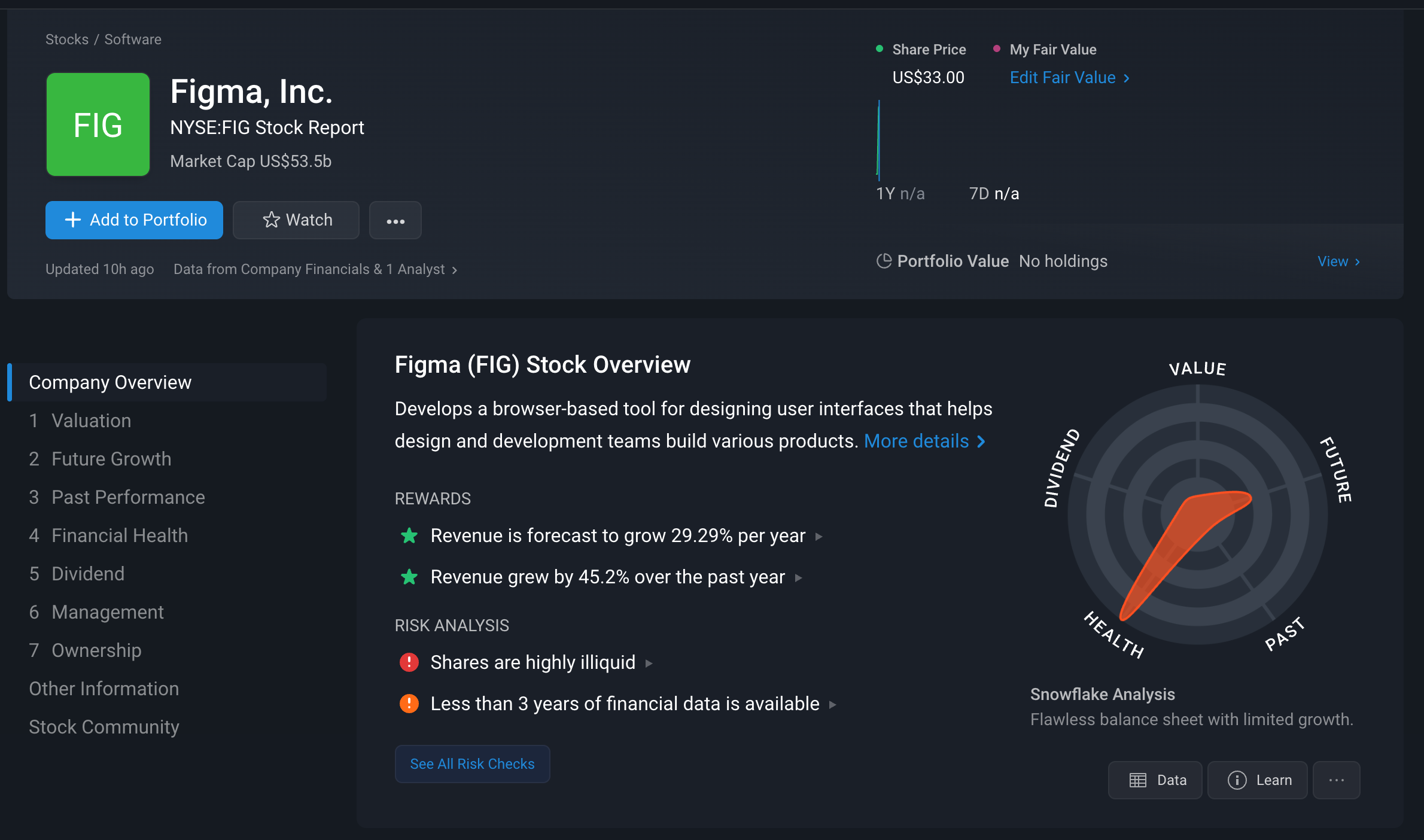The width and height of the screenshot is (1424, 840).
Task: Click the green FIG company logo
Action: coord(98,124)
